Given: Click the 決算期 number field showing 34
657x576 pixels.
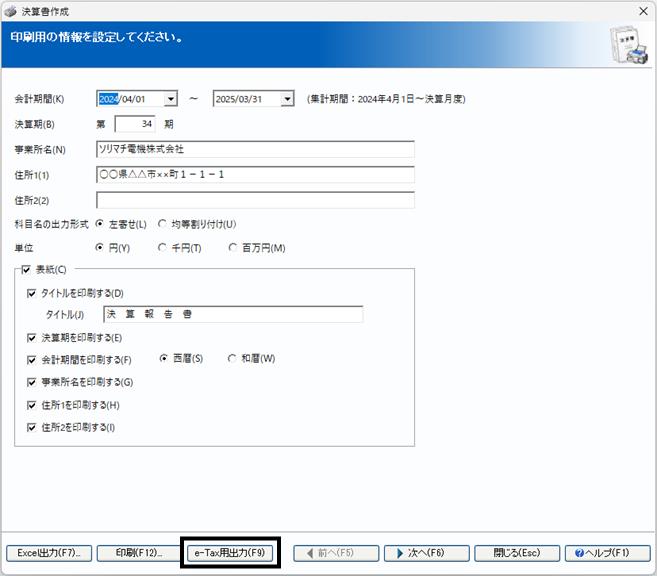Looking at the screenshot, I should click(x=135, y=124).
